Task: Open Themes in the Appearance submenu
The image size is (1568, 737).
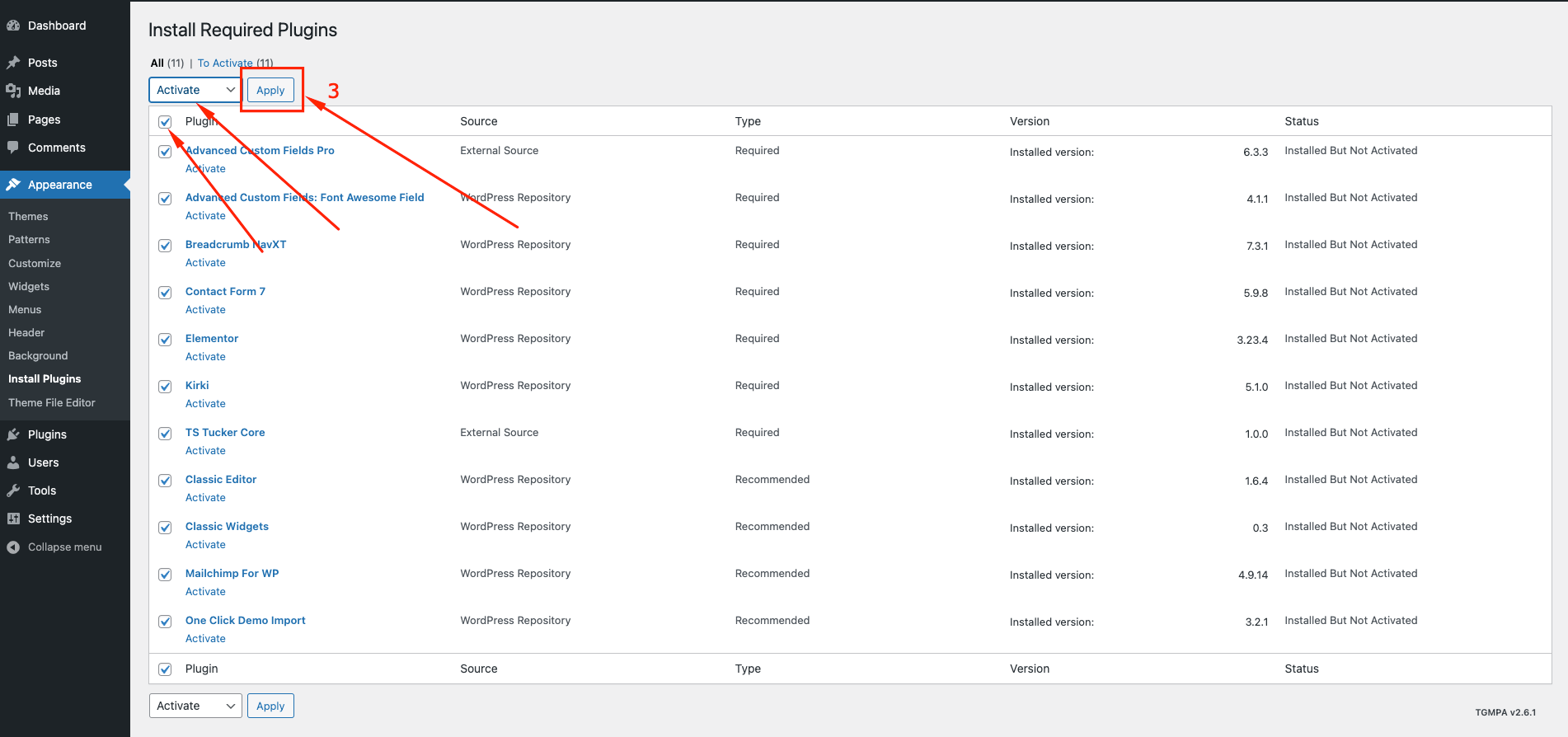Action: coord(28,216)
